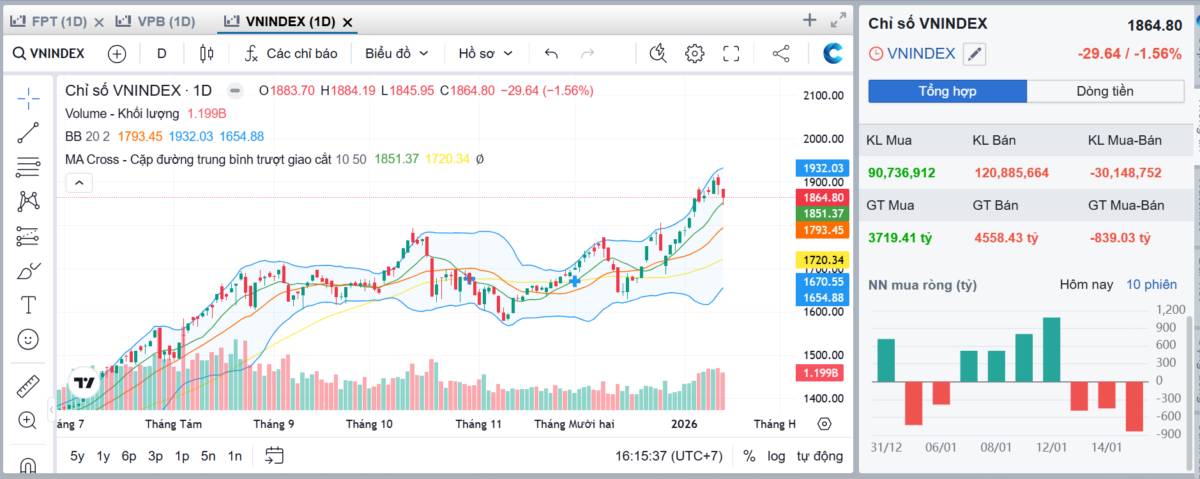Open the 'Hồ sơ' dropdown
This screenshot has height=479, width=1200.
[486, 53]
